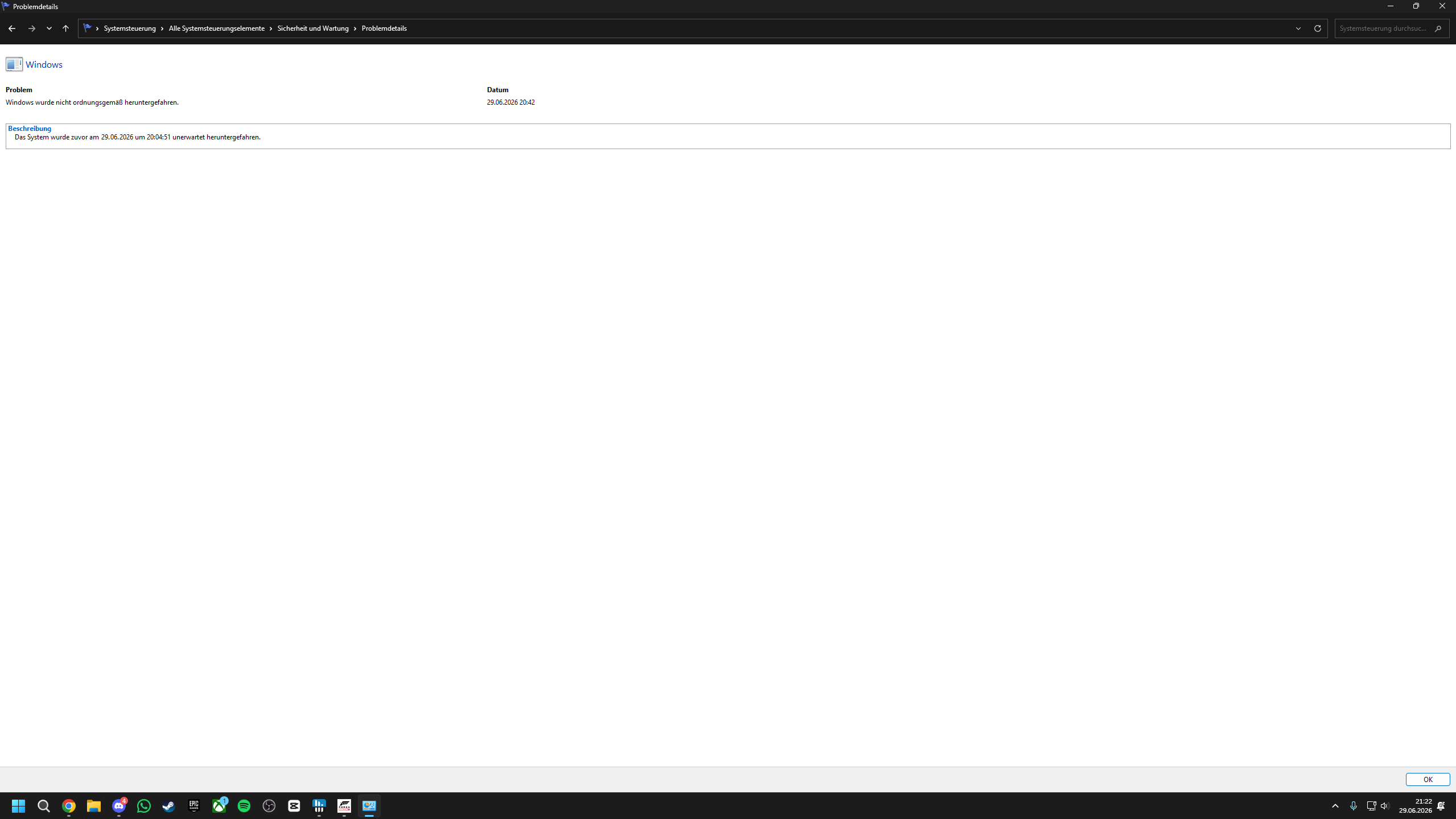Open CapCut from taskbar
The height and width of the screenshot is (819, 1456).
click(294, 806)
